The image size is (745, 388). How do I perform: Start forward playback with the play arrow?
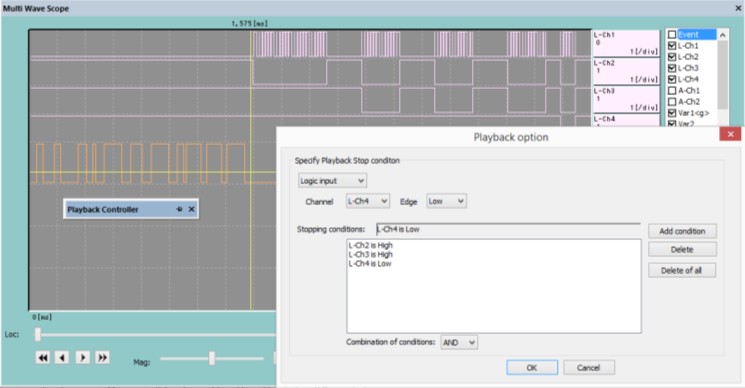[x=82, y=358]
